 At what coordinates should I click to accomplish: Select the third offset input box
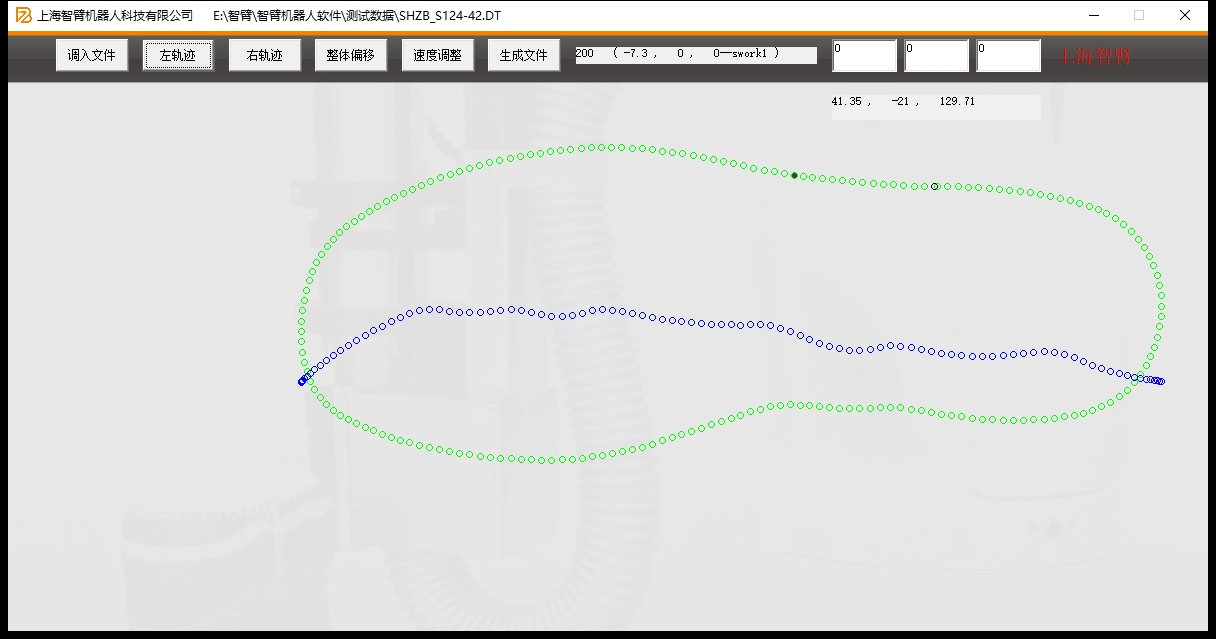[1008, 56]
